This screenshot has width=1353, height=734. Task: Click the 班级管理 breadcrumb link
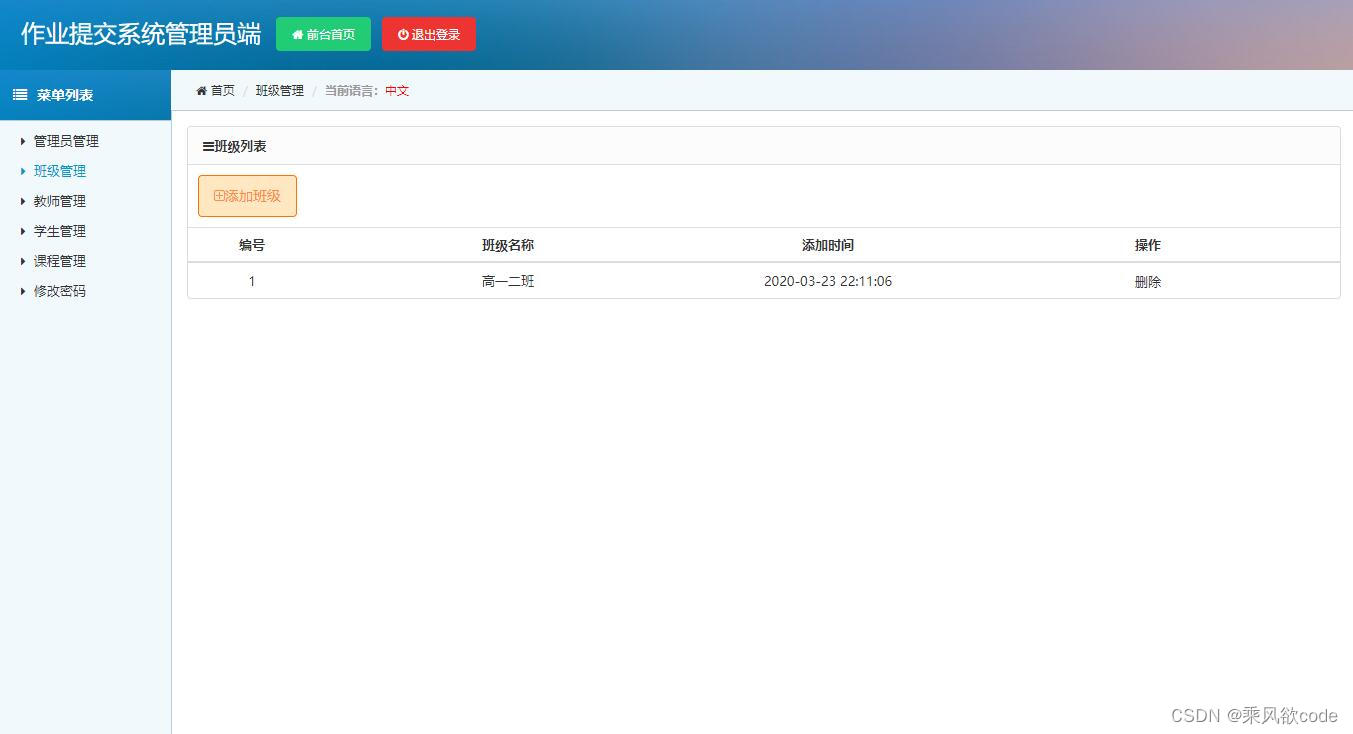pyautogui.click(x=279, y=90)
